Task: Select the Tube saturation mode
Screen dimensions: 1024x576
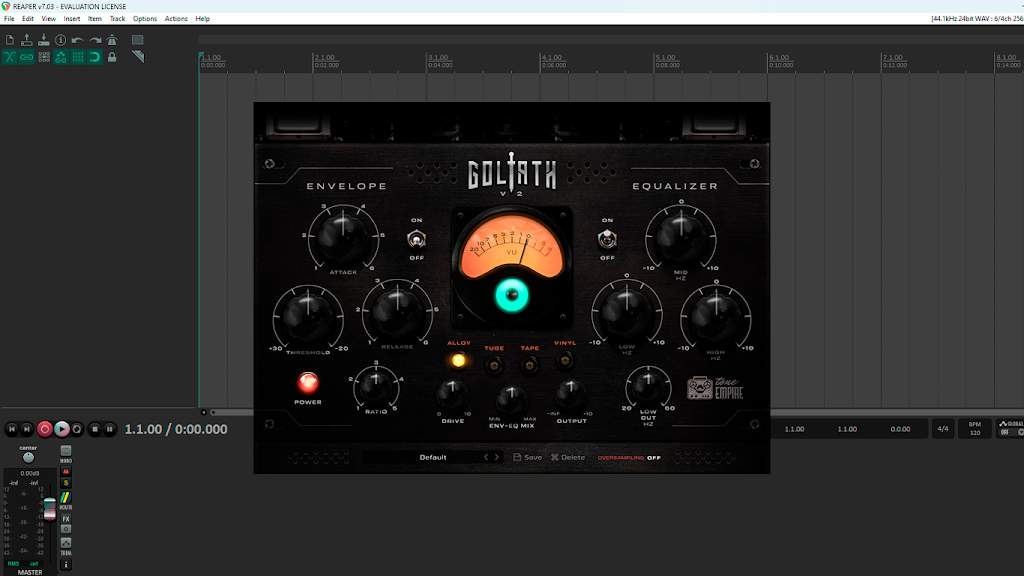Action: click(494, 365)
